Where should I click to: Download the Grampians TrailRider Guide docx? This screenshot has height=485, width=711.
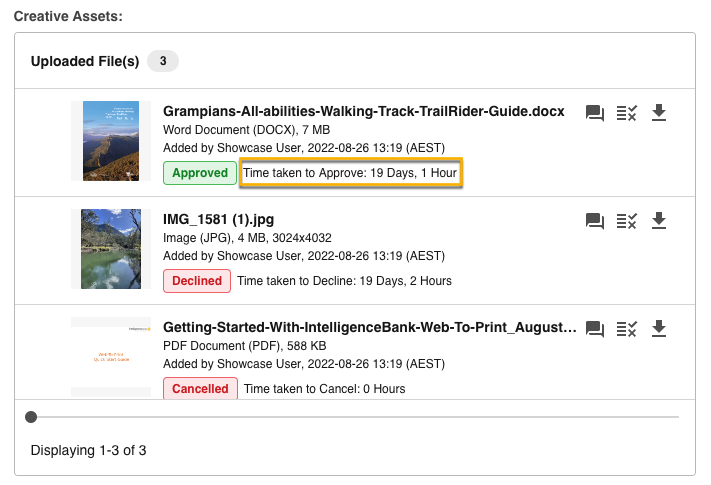click(658, 112)
